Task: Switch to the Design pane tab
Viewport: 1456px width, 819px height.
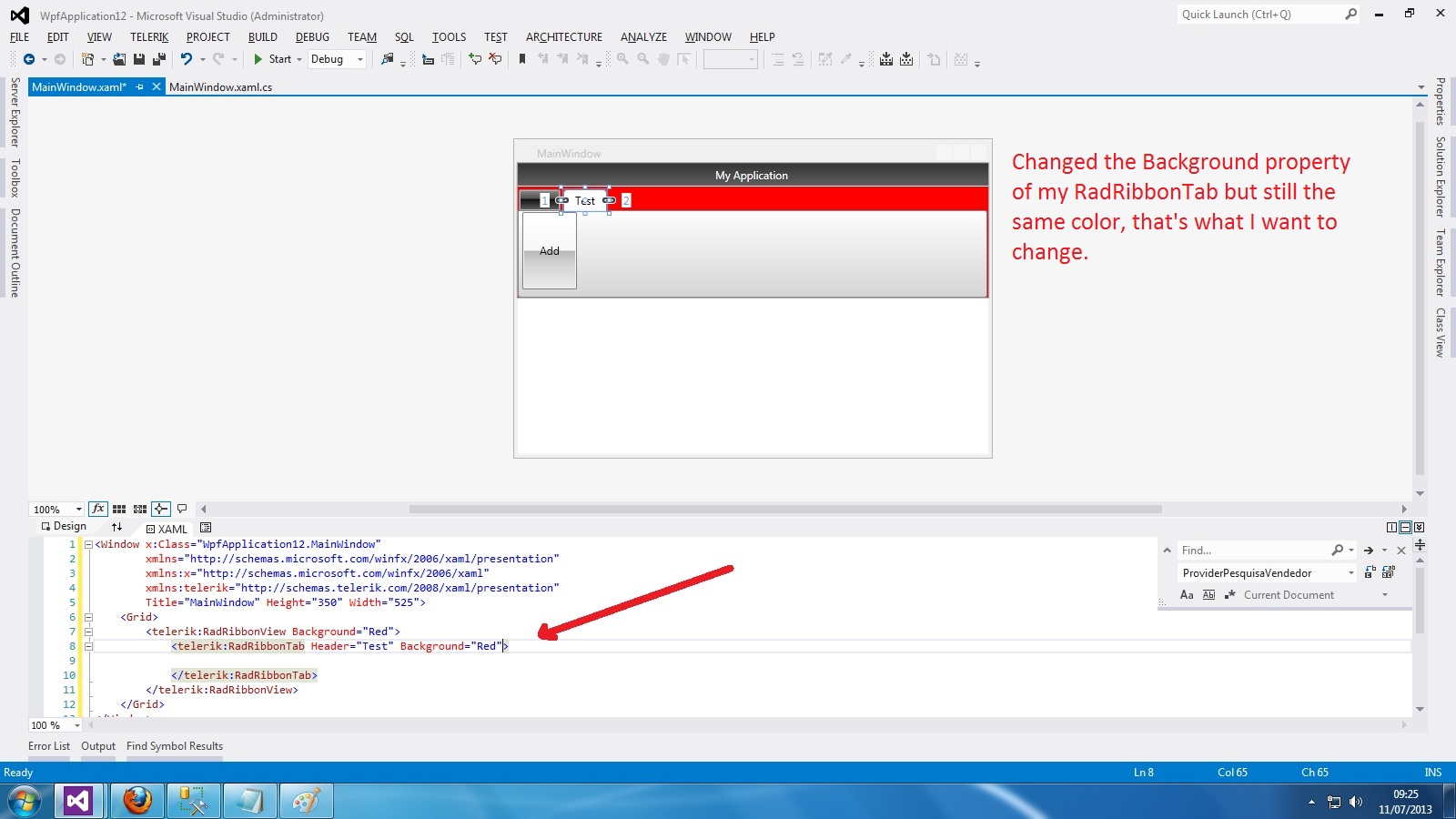Action: tap(64, 526)
